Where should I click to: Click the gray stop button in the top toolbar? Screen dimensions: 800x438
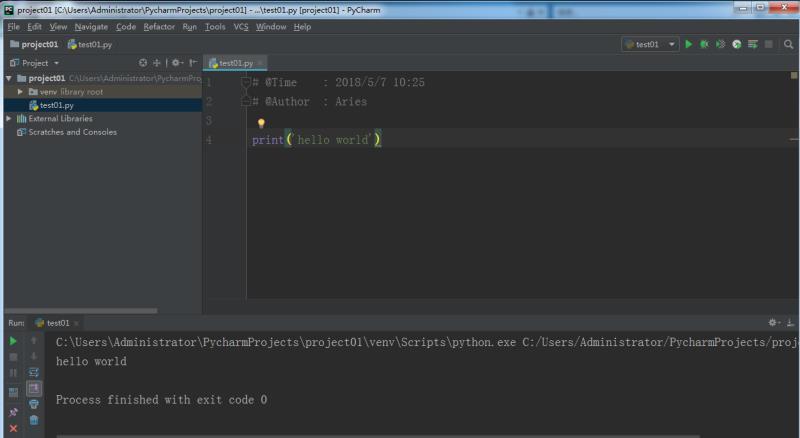tap(768, 44)
